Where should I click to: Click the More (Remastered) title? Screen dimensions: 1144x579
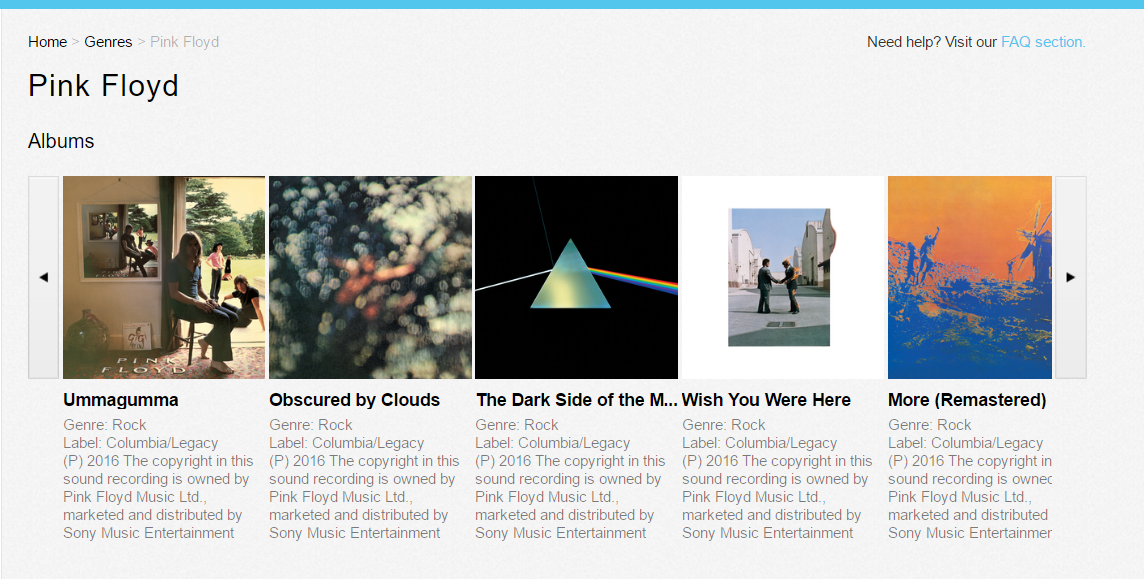point(967,400)
